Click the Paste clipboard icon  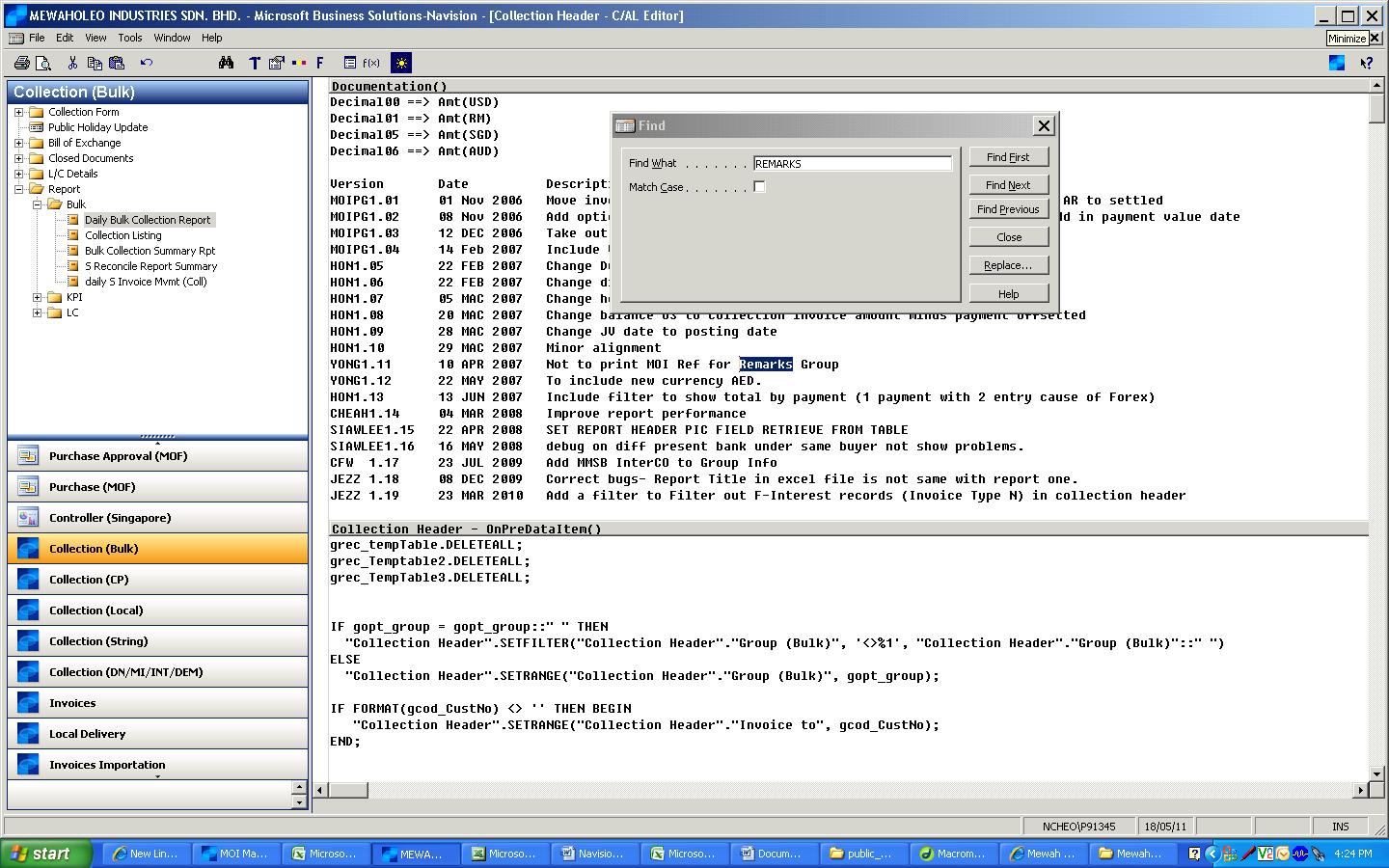(117, 63)
